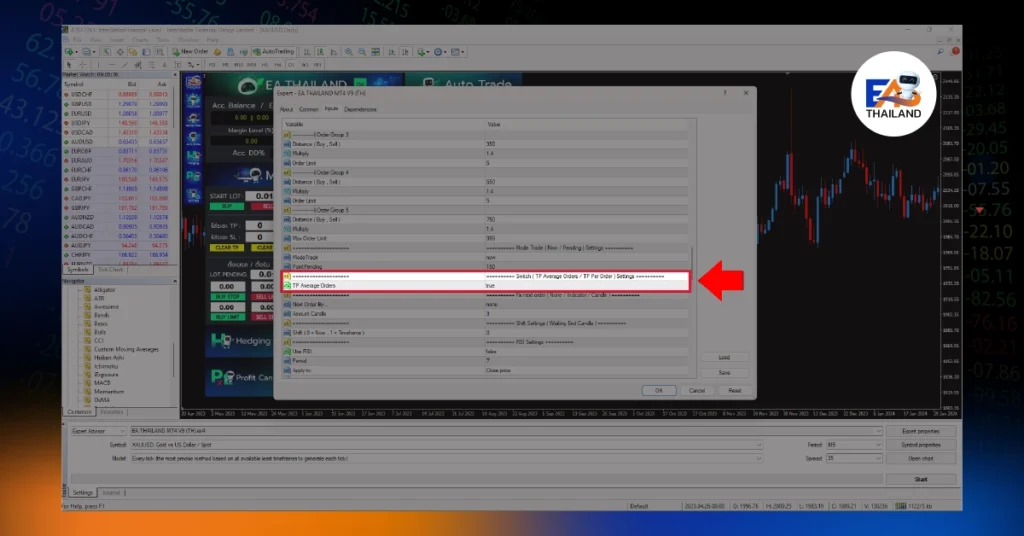The height and width of the screenshot is (536, 1024).
Task: Click the Profit Cancel panel icon
Action: coord(219,376)
